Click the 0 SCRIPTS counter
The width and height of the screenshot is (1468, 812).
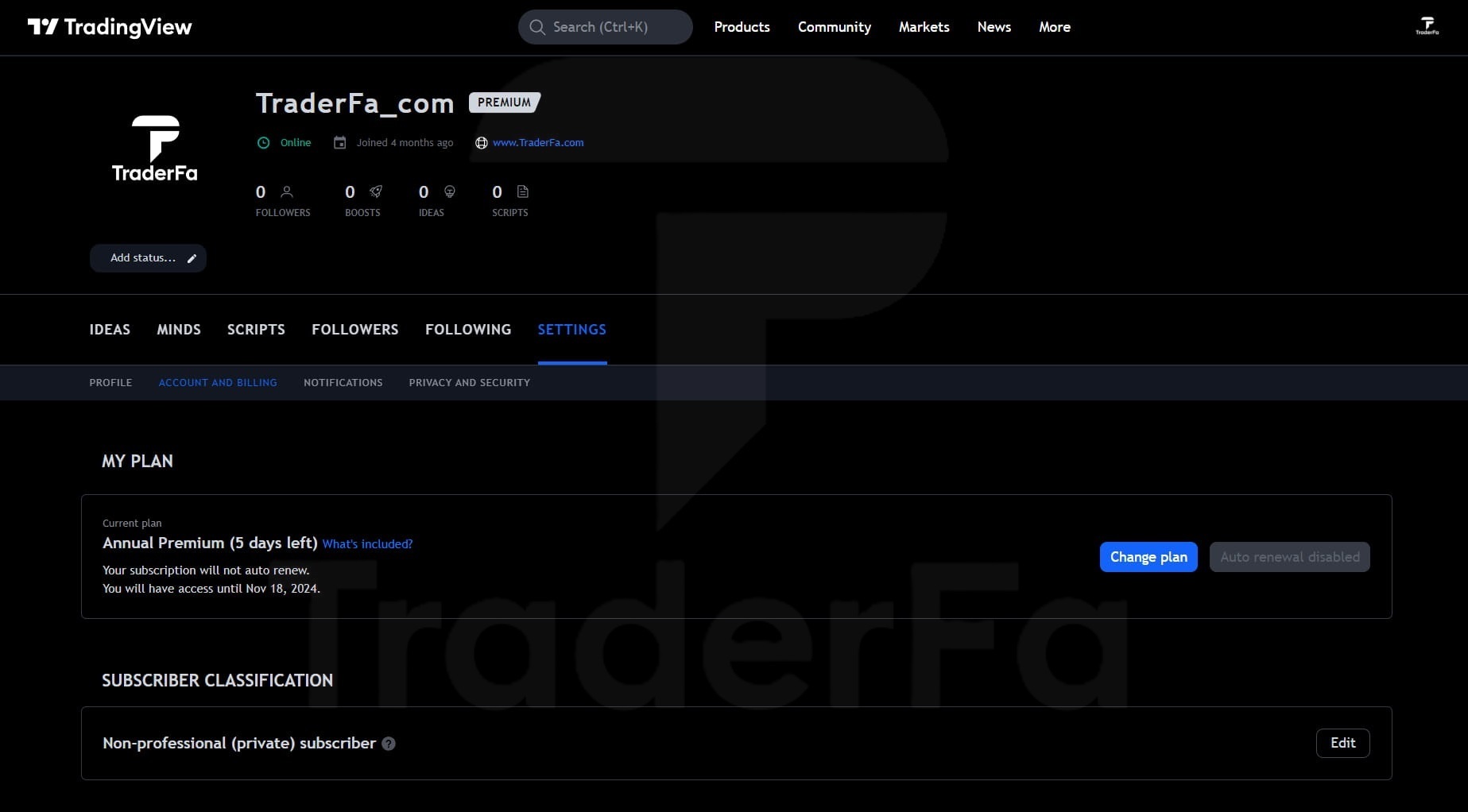click(x=510, y=200)
